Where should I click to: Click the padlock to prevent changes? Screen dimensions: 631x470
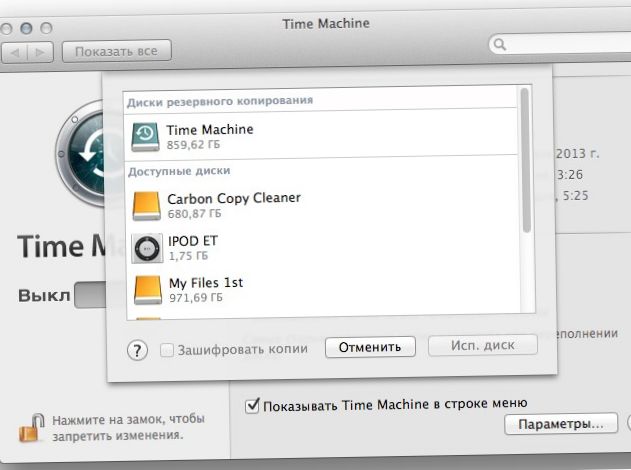pyautogui.click(x=31, y=428)
